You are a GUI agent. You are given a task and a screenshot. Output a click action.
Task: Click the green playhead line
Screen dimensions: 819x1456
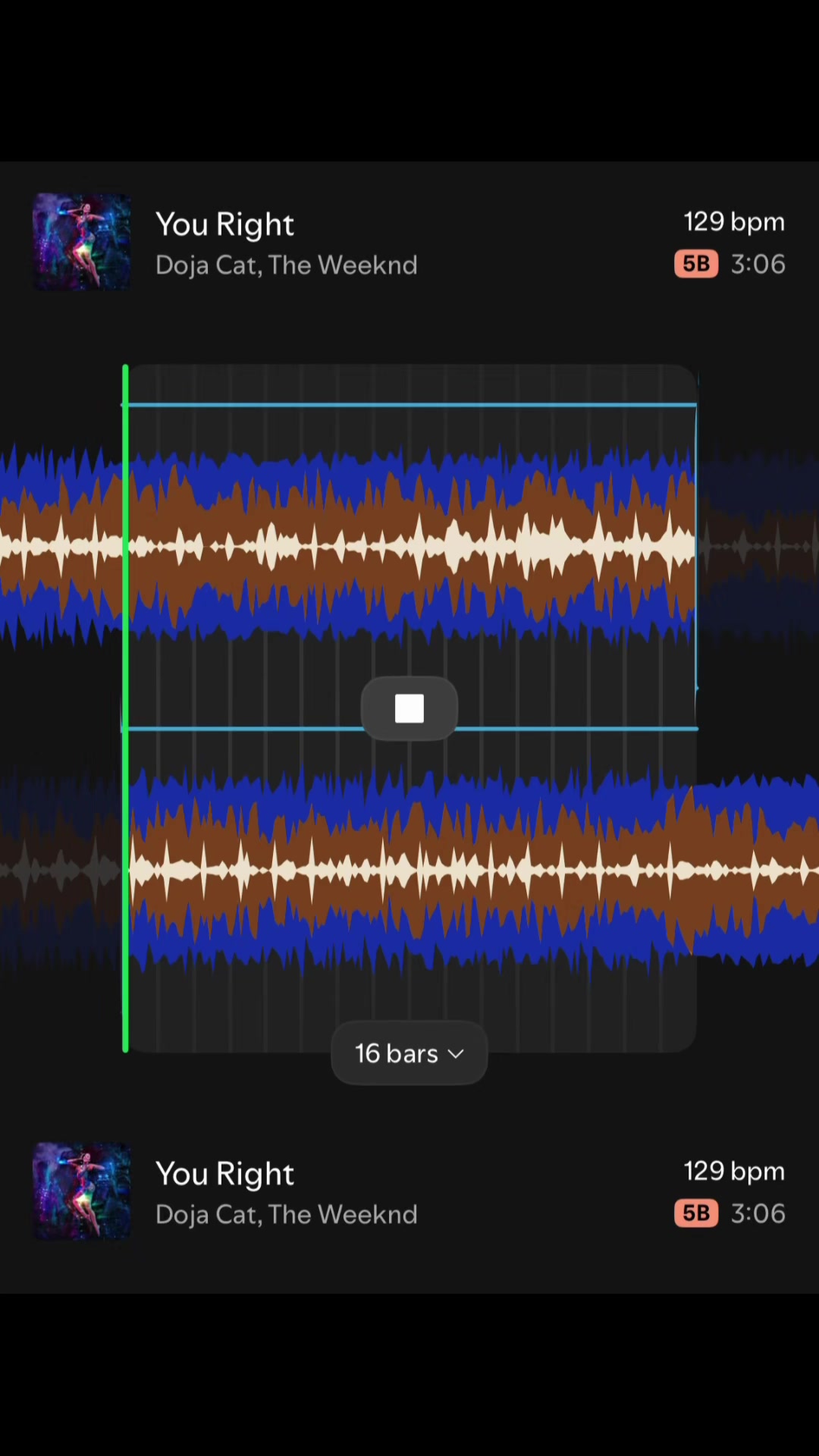tap(125, 708)
